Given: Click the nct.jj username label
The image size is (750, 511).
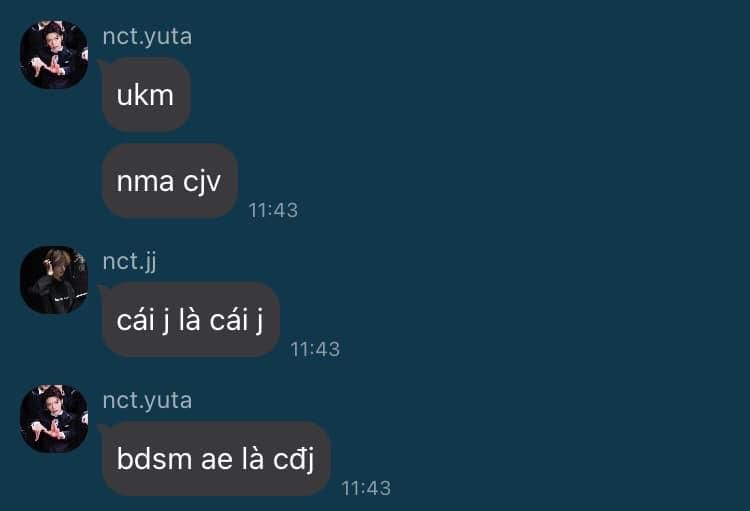Looking at the screenshot, I should click(x=130, y=262).
